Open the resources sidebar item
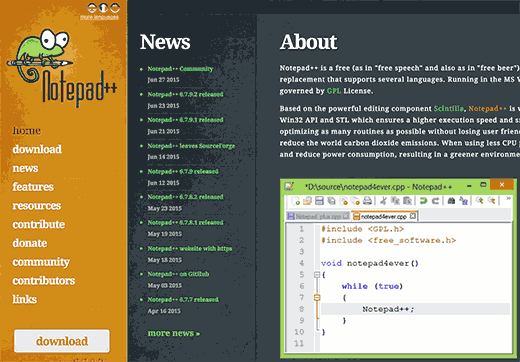 37,206
